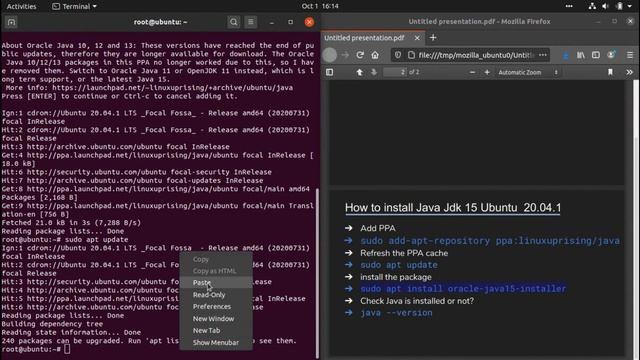
Task: Open page actions three-dots in address bar
Action: click(x=542, y=55)
